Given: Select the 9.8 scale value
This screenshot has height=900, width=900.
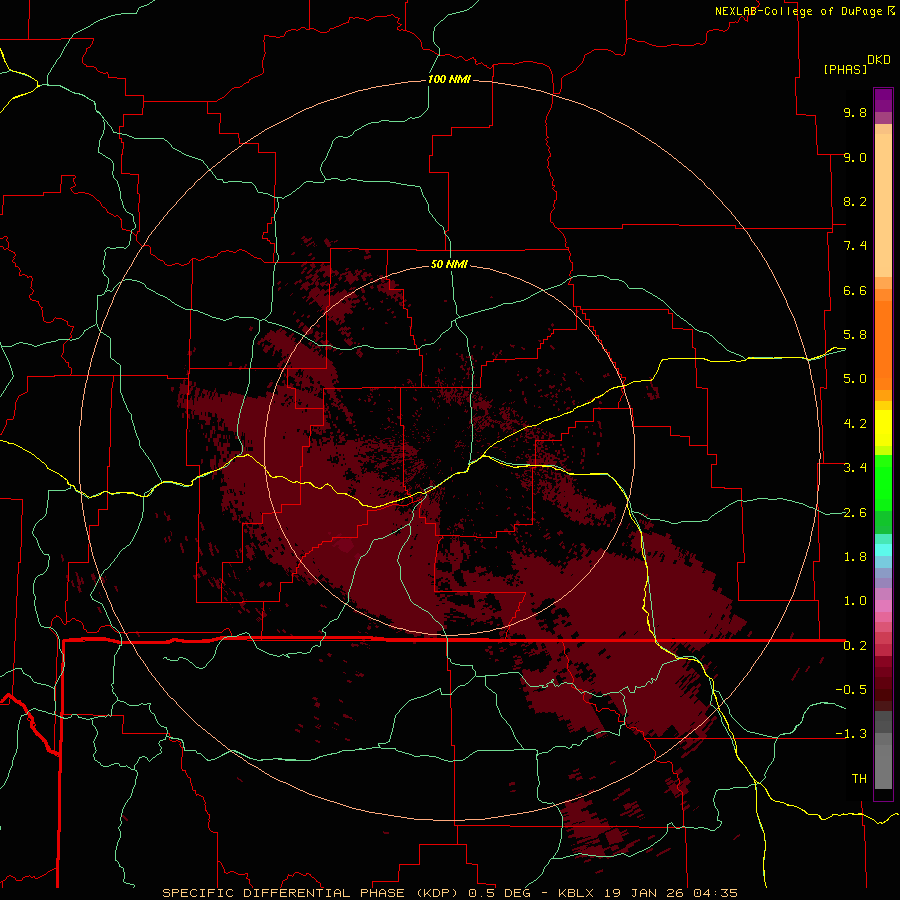Looking at the screenshot, I should coord(855,112).
